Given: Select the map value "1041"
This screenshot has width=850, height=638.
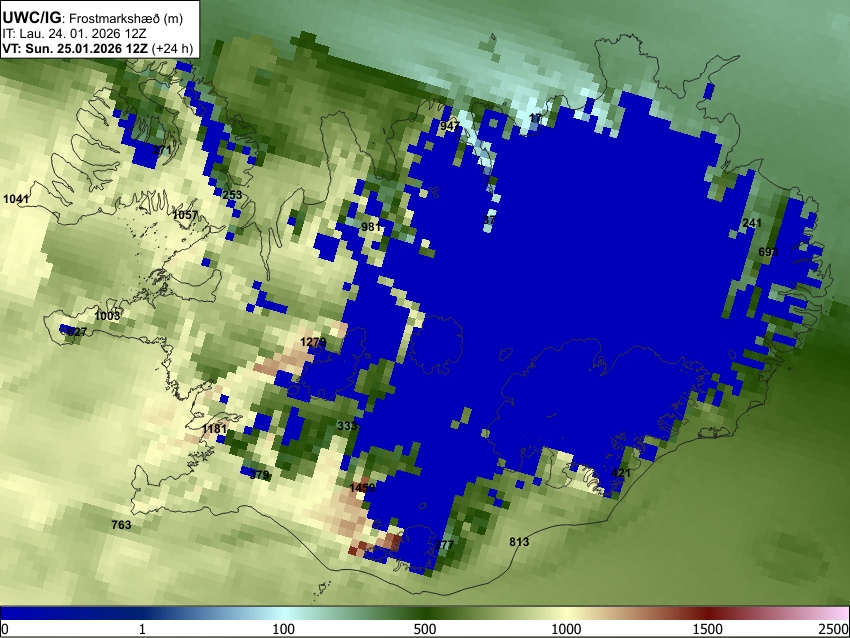Looking at the screenshot, I should point(16,199).
